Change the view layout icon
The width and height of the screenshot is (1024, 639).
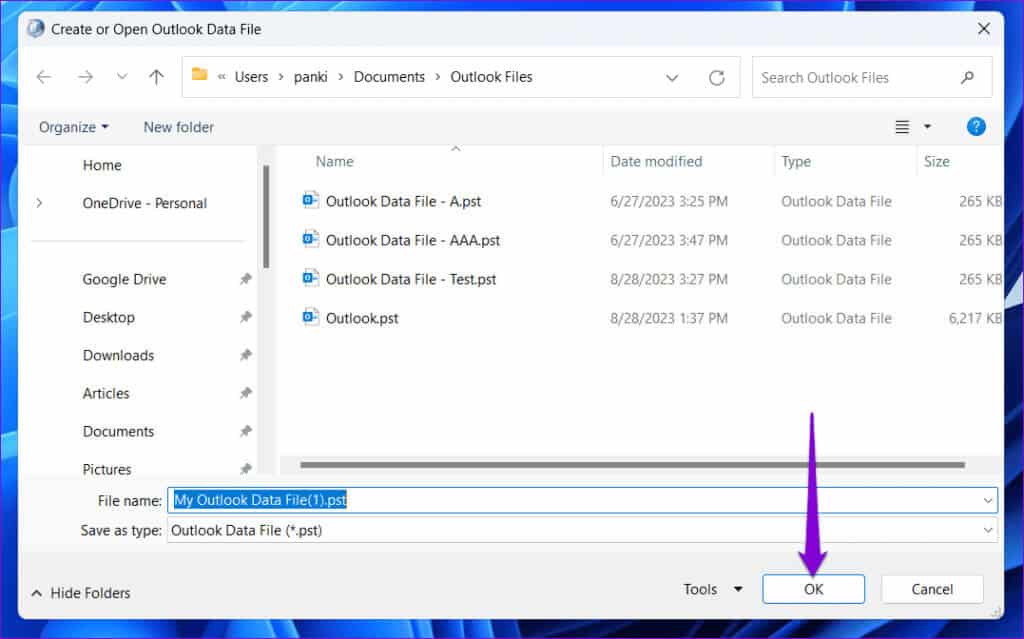902,127
